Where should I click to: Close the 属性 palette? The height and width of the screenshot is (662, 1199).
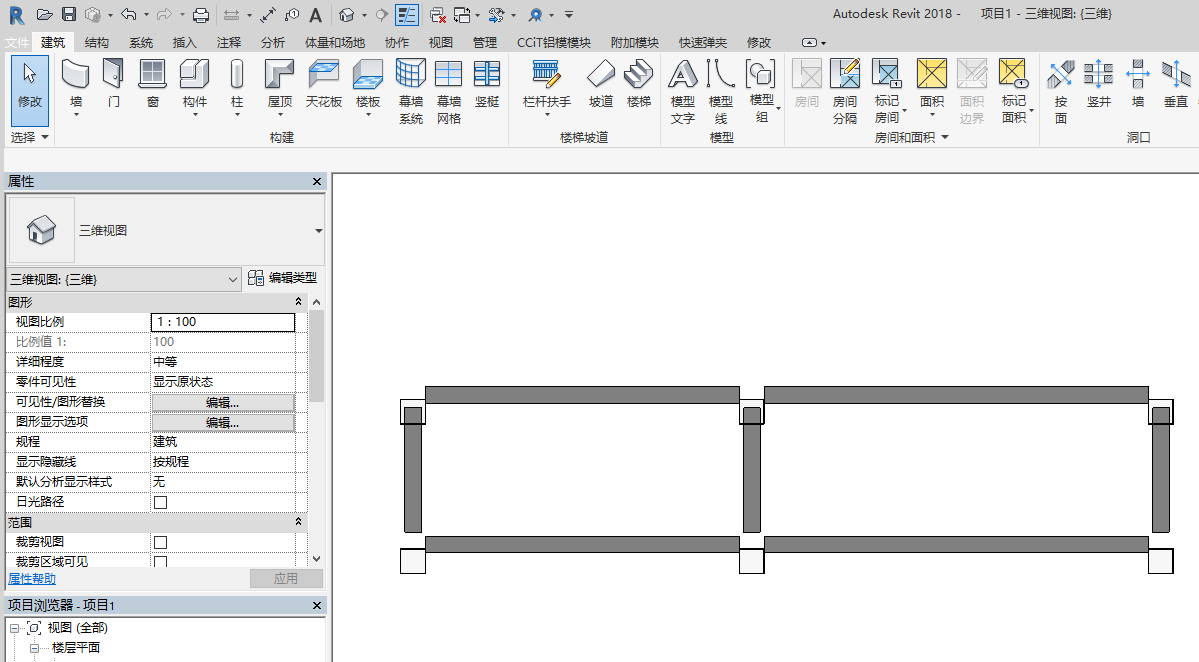click(317, 182)
